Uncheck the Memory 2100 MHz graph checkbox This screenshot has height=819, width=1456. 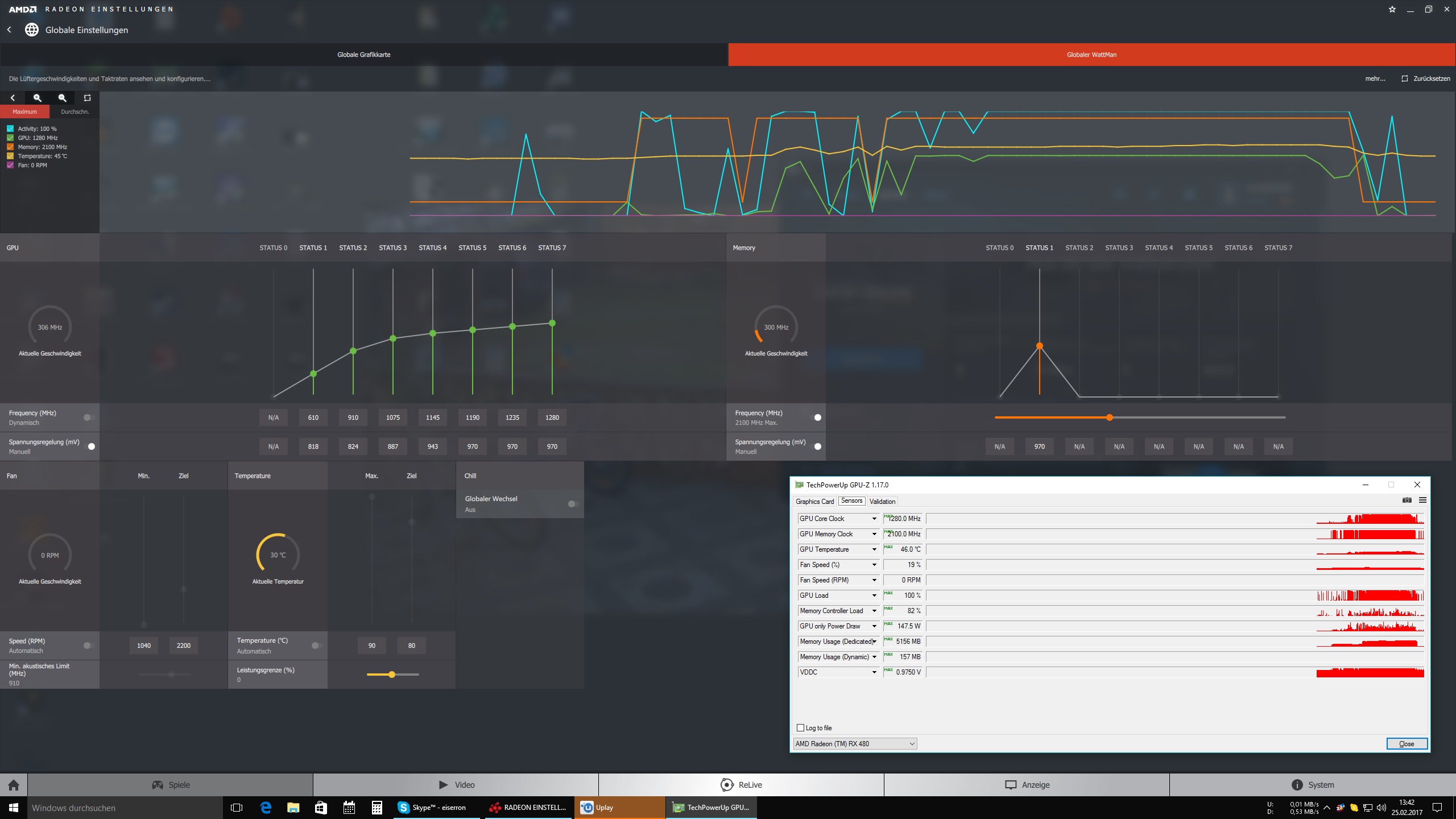(10, 147)
